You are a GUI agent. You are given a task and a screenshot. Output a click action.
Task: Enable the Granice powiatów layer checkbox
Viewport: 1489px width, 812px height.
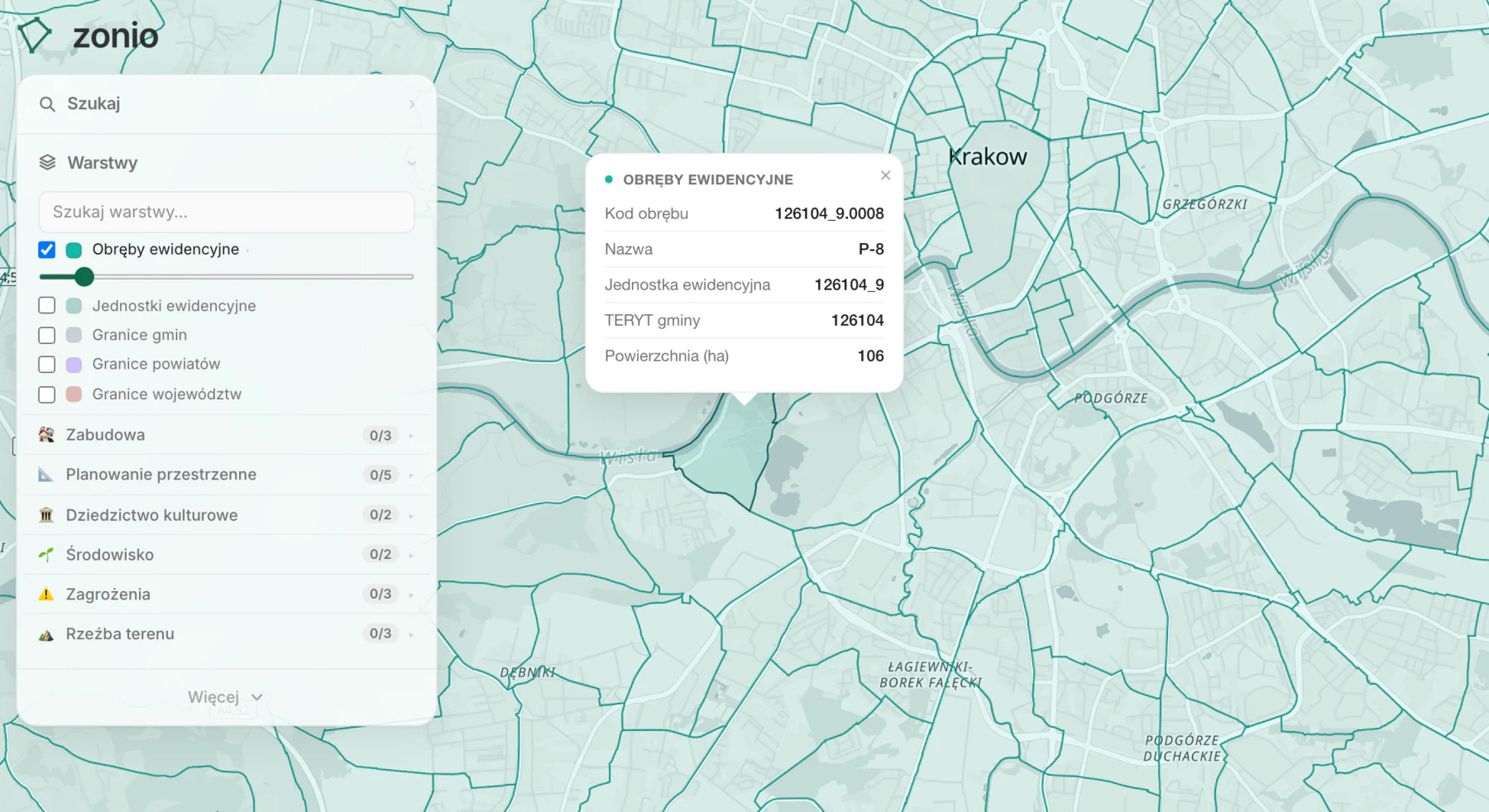pos(47,365)
